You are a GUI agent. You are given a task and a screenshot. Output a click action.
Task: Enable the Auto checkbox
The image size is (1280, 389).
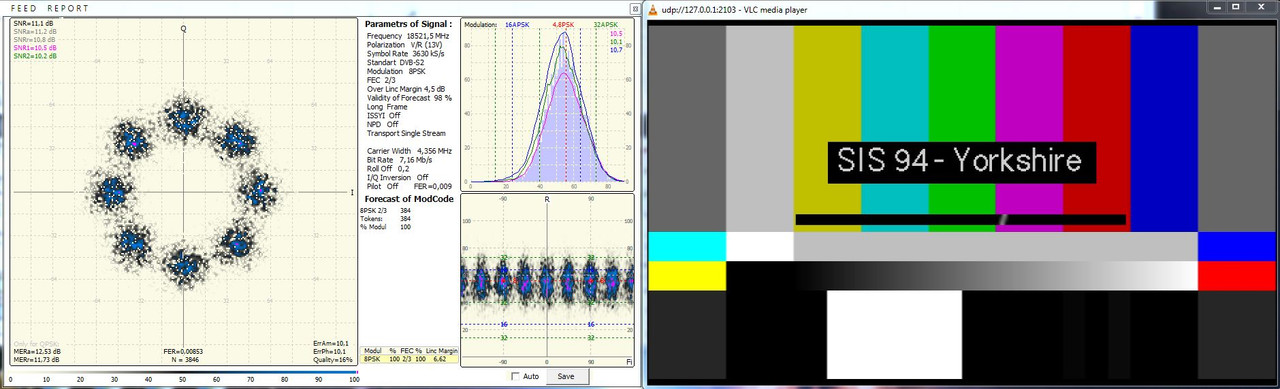tap(516, 377)
